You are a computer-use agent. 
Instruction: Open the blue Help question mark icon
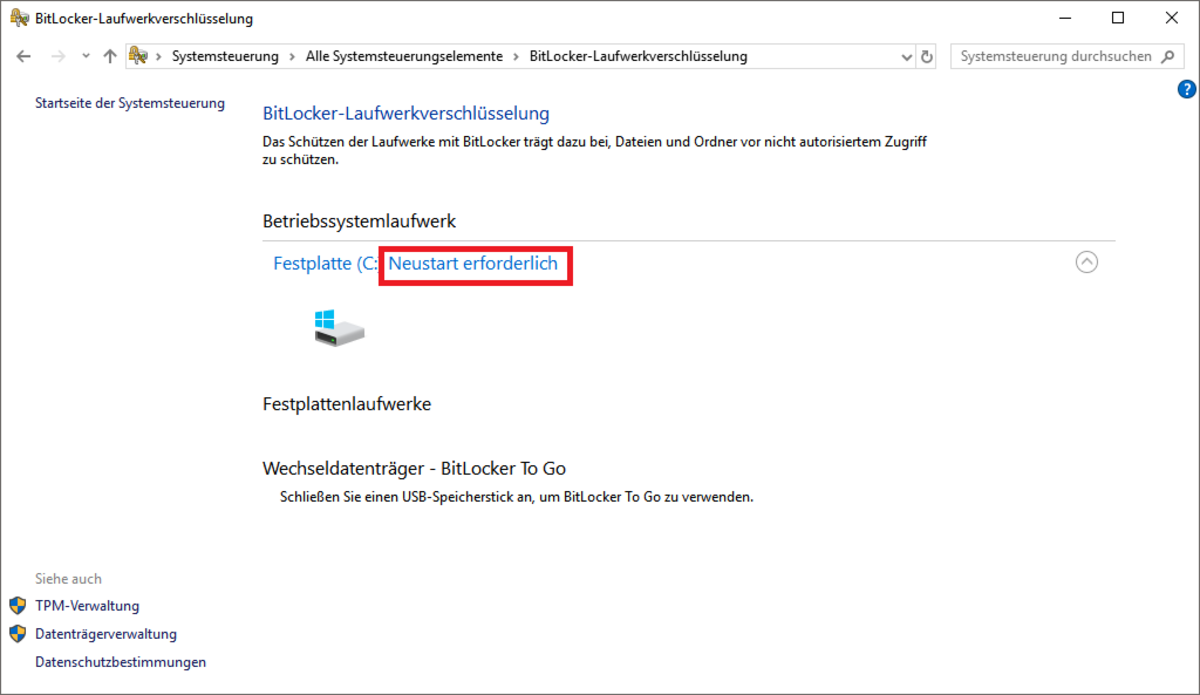tap(1187, 90)
